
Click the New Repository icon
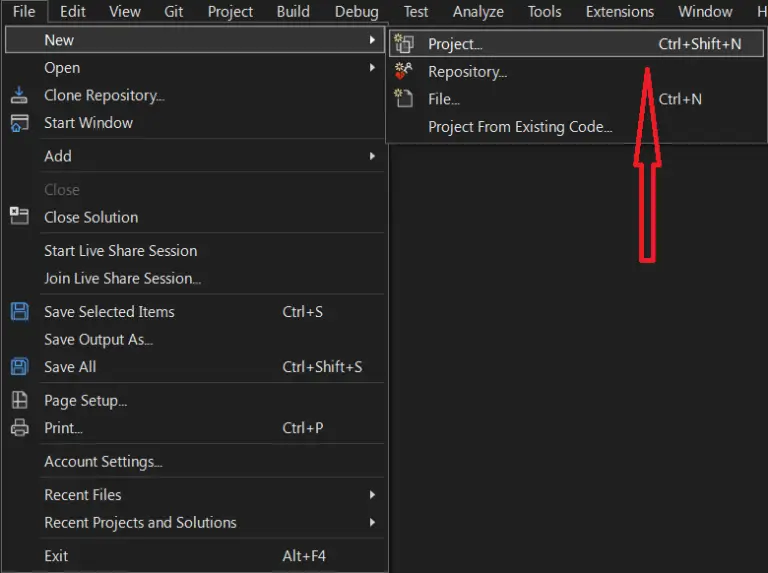[404, 71]
